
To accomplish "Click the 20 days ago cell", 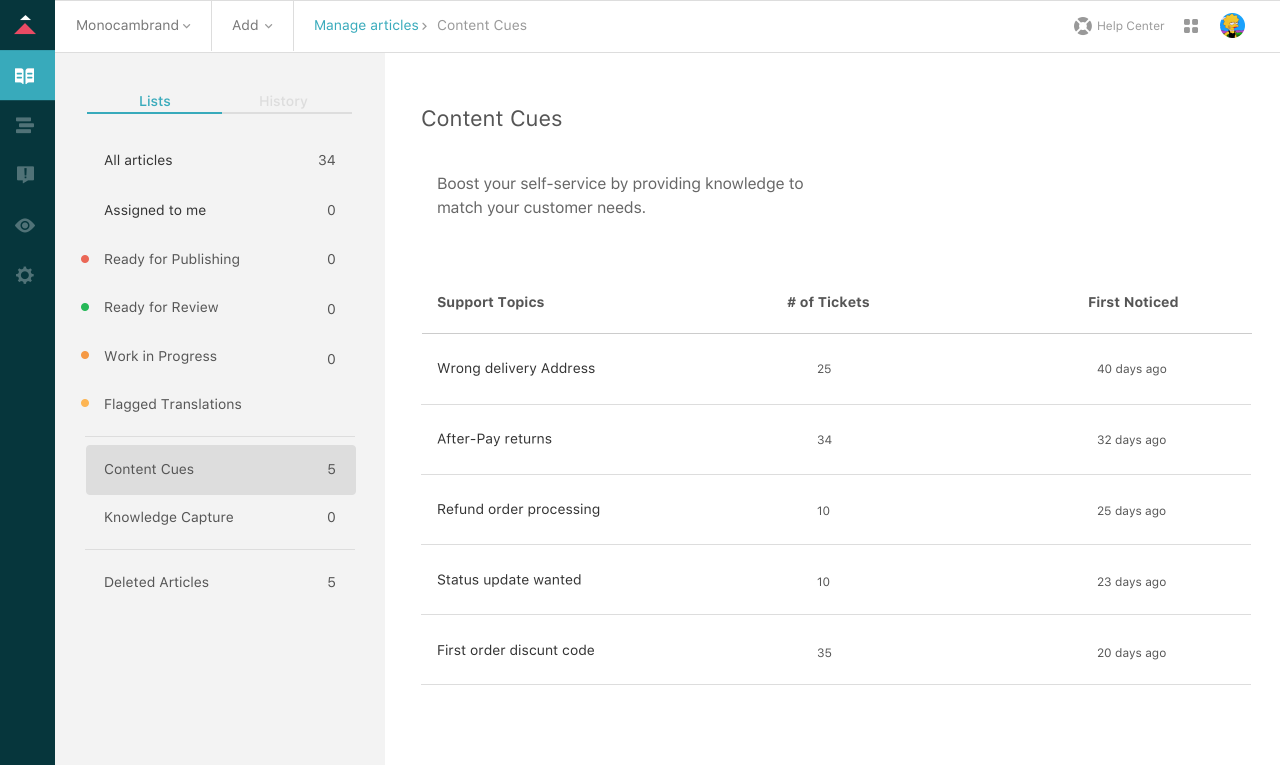I will [x=1132, y=653].
